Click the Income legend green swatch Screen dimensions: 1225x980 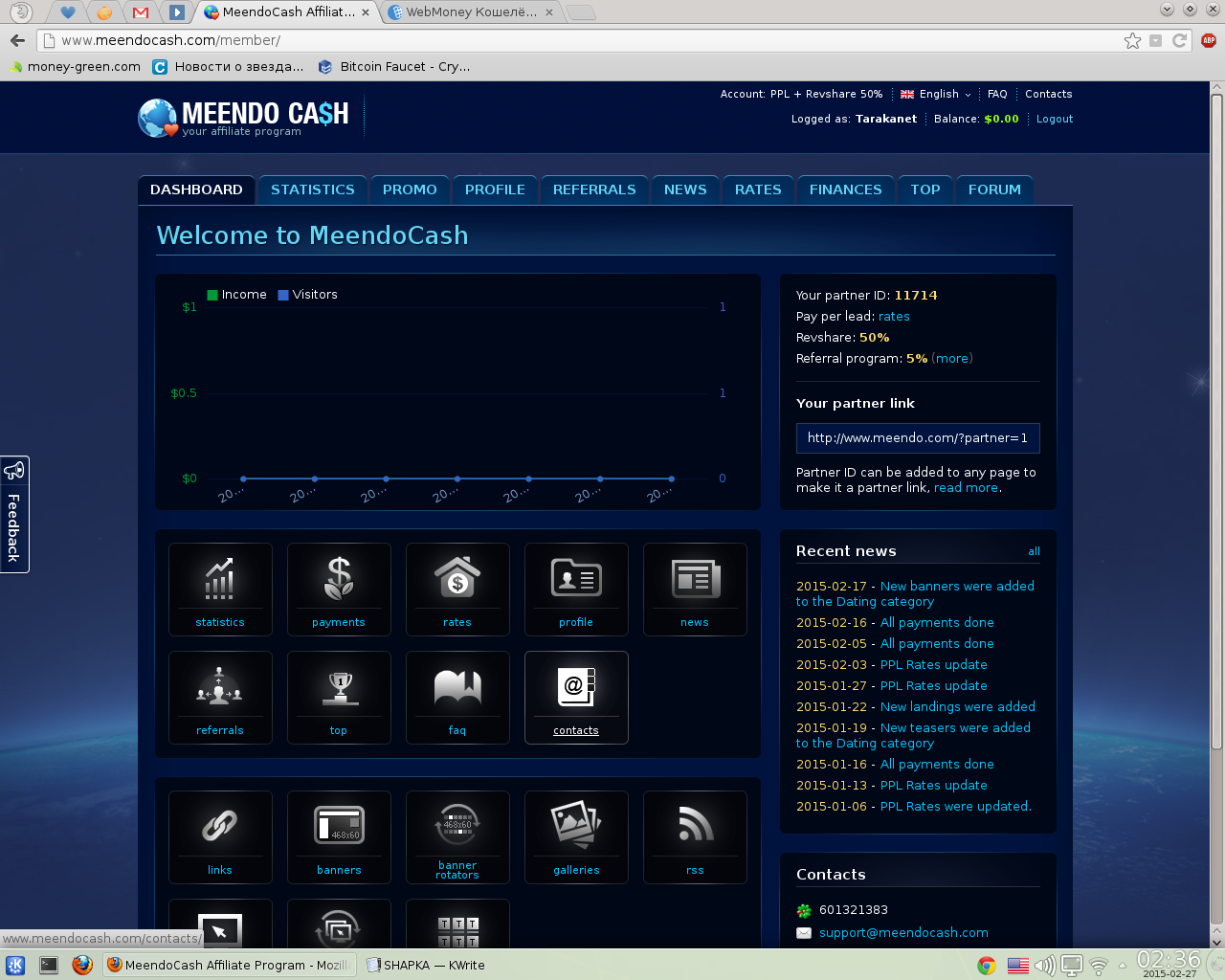click(x=212, y=295)
